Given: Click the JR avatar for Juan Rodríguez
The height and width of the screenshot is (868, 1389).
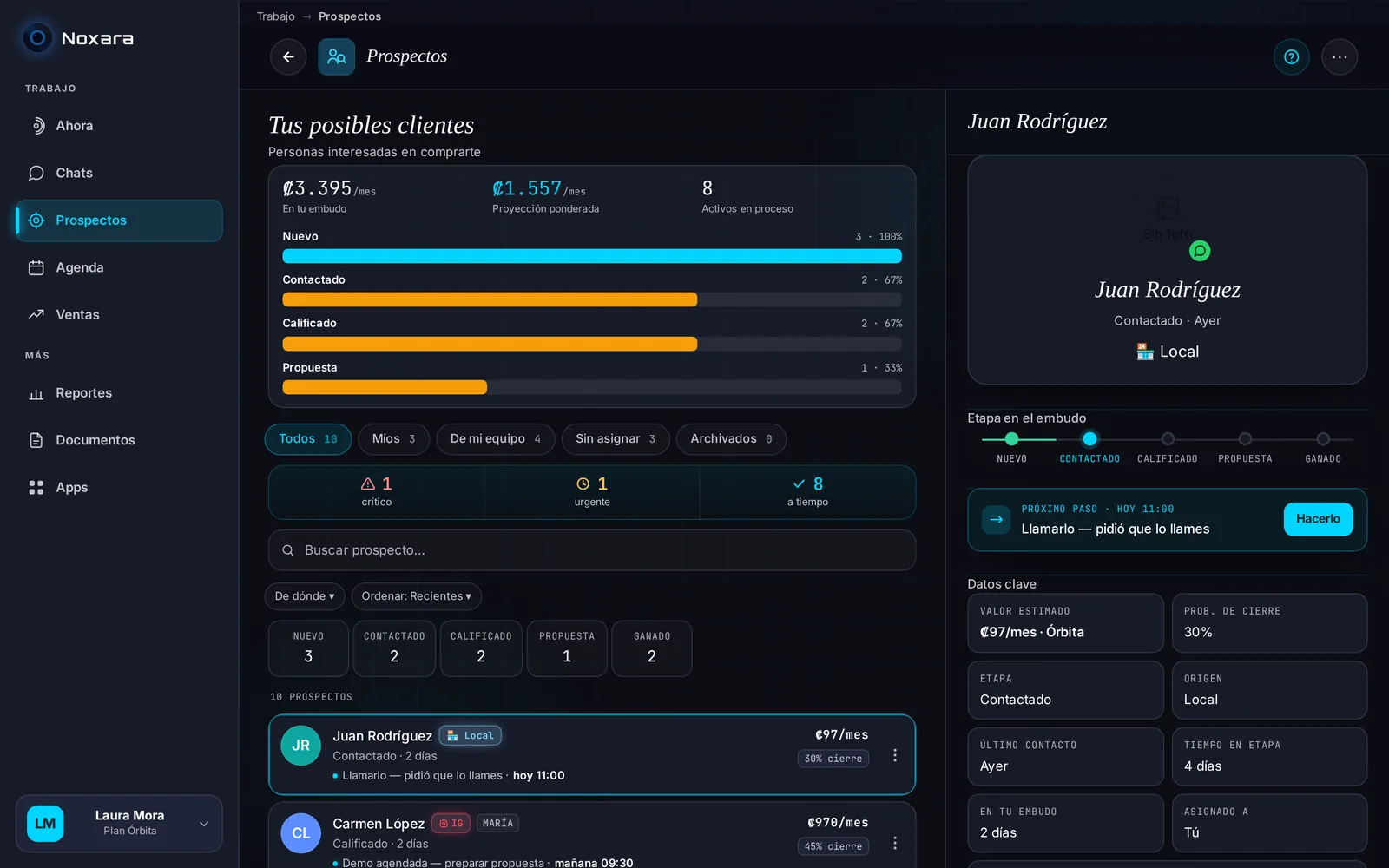Looking at the screenshot, I should click(301, 746).
